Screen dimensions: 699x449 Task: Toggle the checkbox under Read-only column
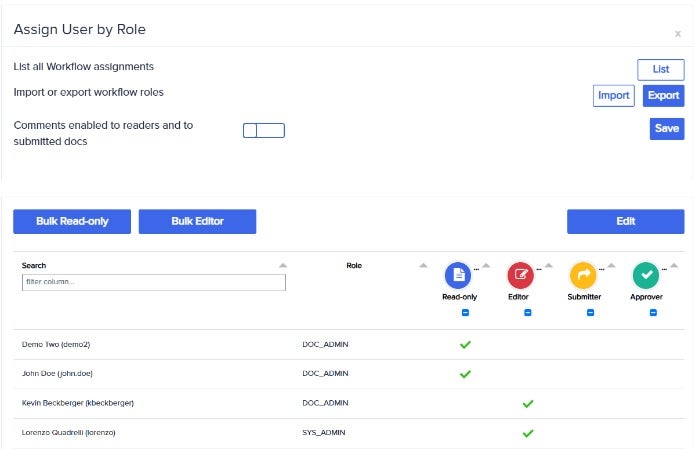[465, 313]
